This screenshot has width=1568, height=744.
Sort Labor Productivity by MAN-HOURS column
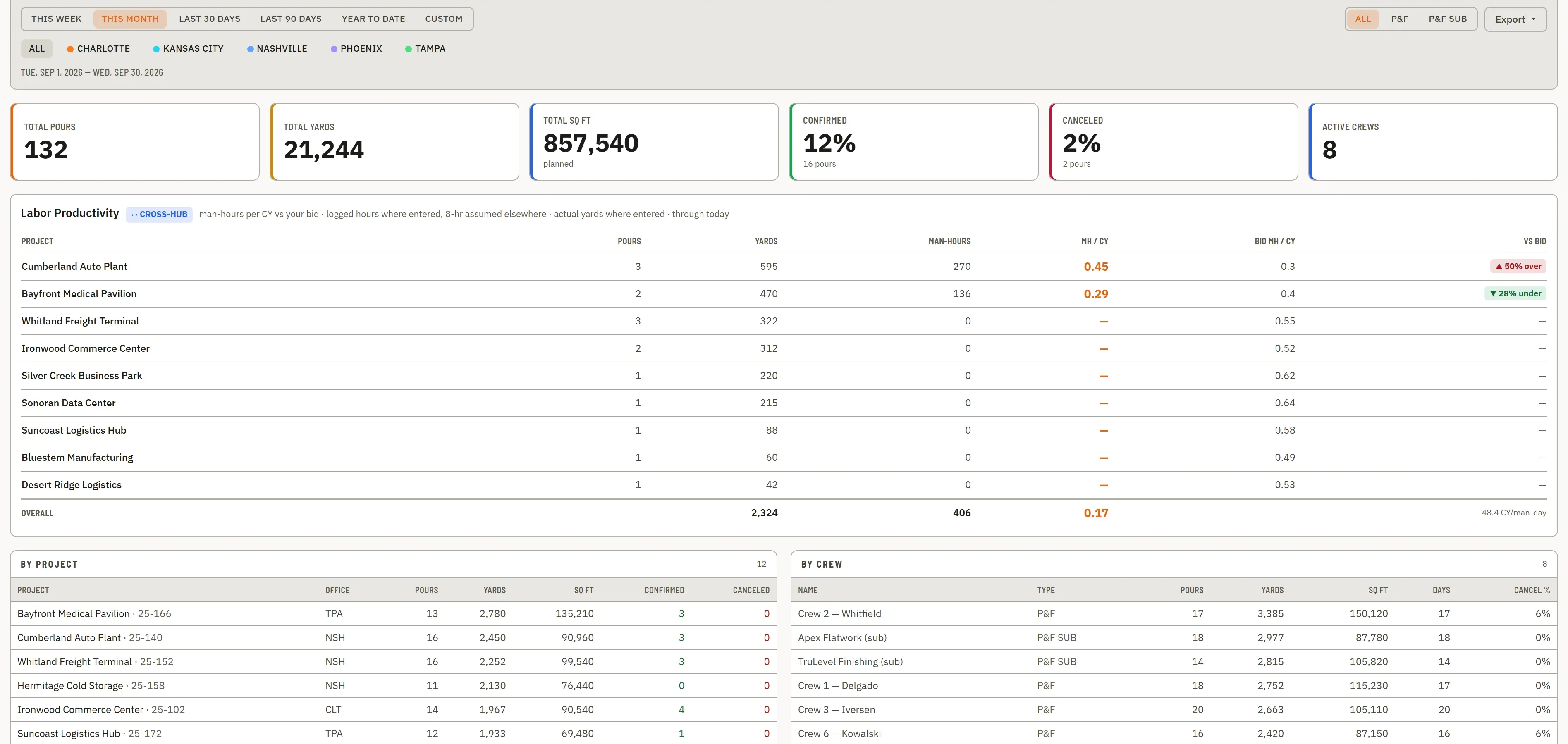click(x=949, y=241)
